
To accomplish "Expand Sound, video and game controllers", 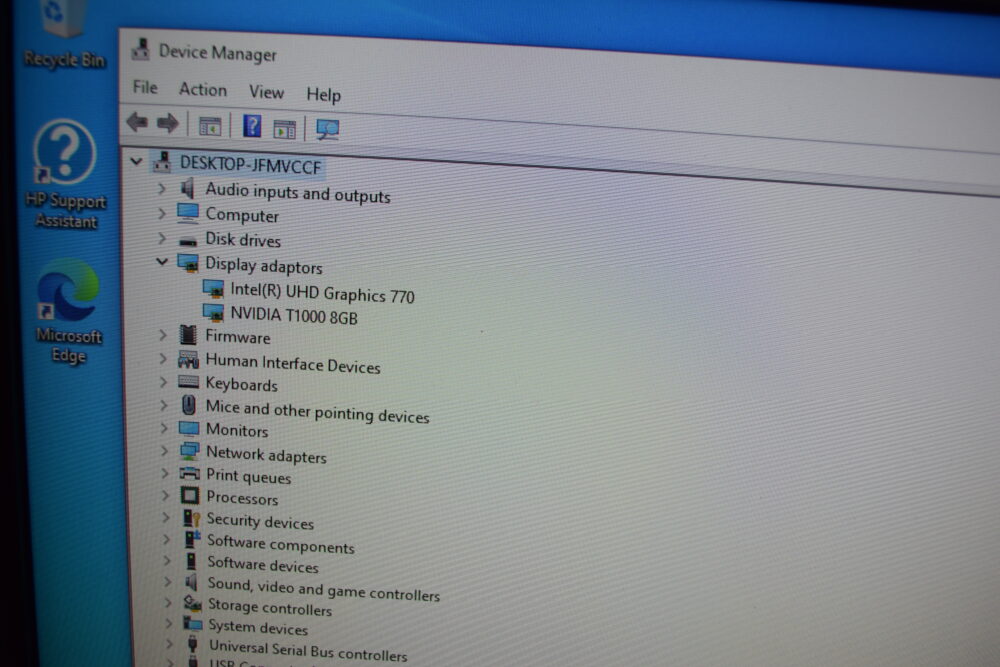I will coord(168,582).
